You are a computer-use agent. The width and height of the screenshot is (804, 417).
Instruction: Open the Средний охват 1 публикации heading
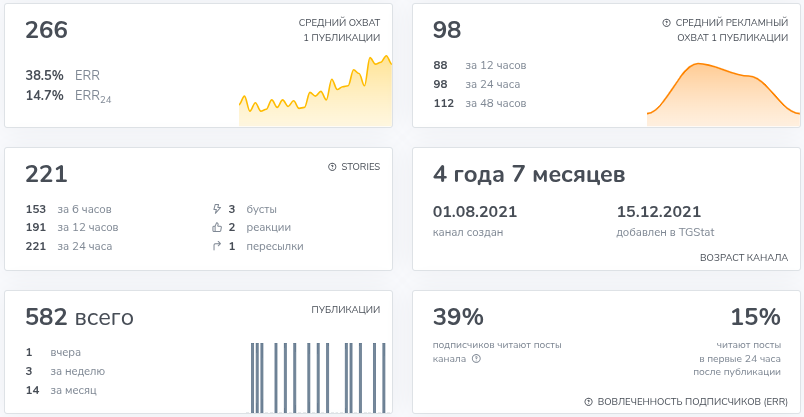pyautogui.click(x=339, y=30)
